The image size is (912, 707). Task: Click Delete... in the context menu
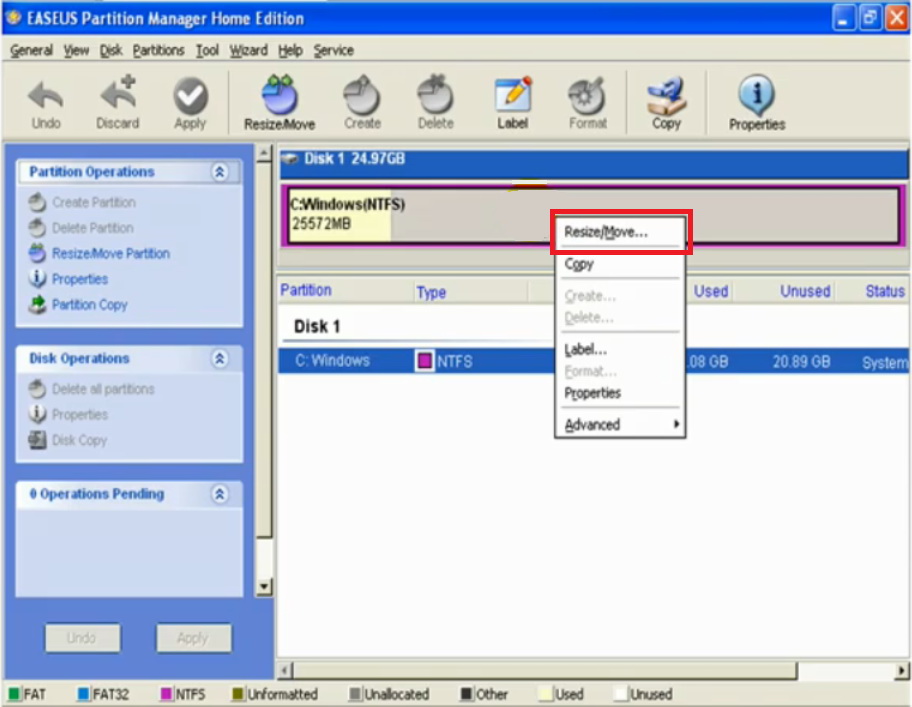[620, 318]
